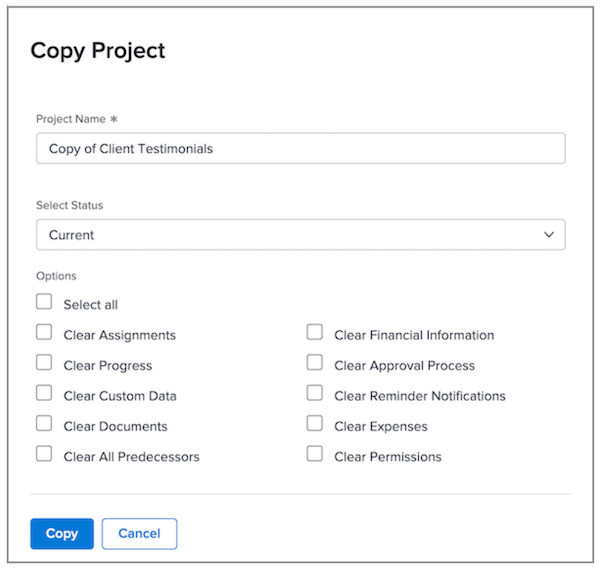The width and height of the screenshot is (600, 570).
Task: Check Clear Documents option
Action: [44, 424]
